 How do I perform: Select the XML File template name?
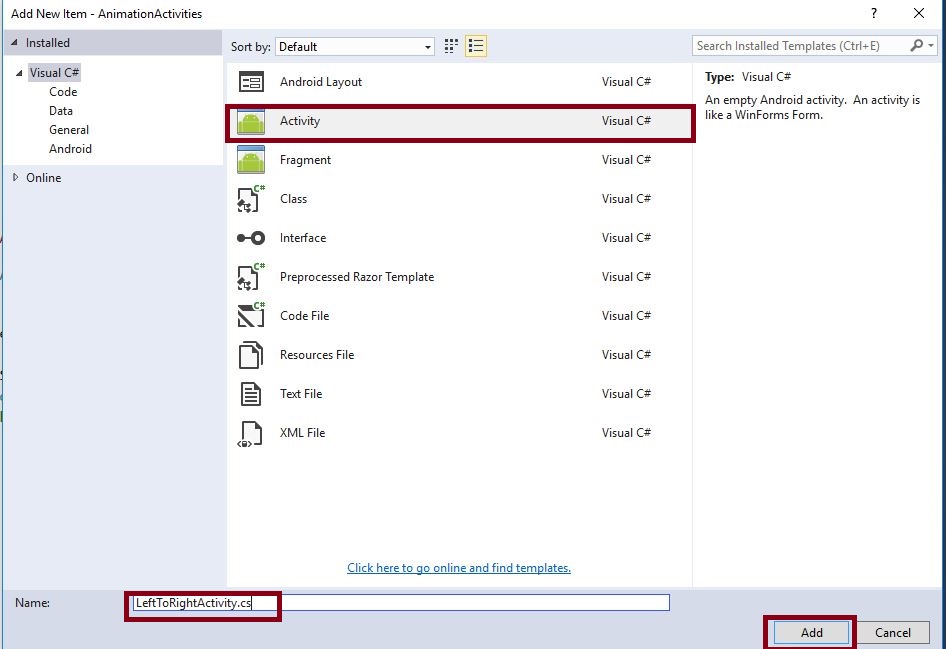tap(302, 433)
